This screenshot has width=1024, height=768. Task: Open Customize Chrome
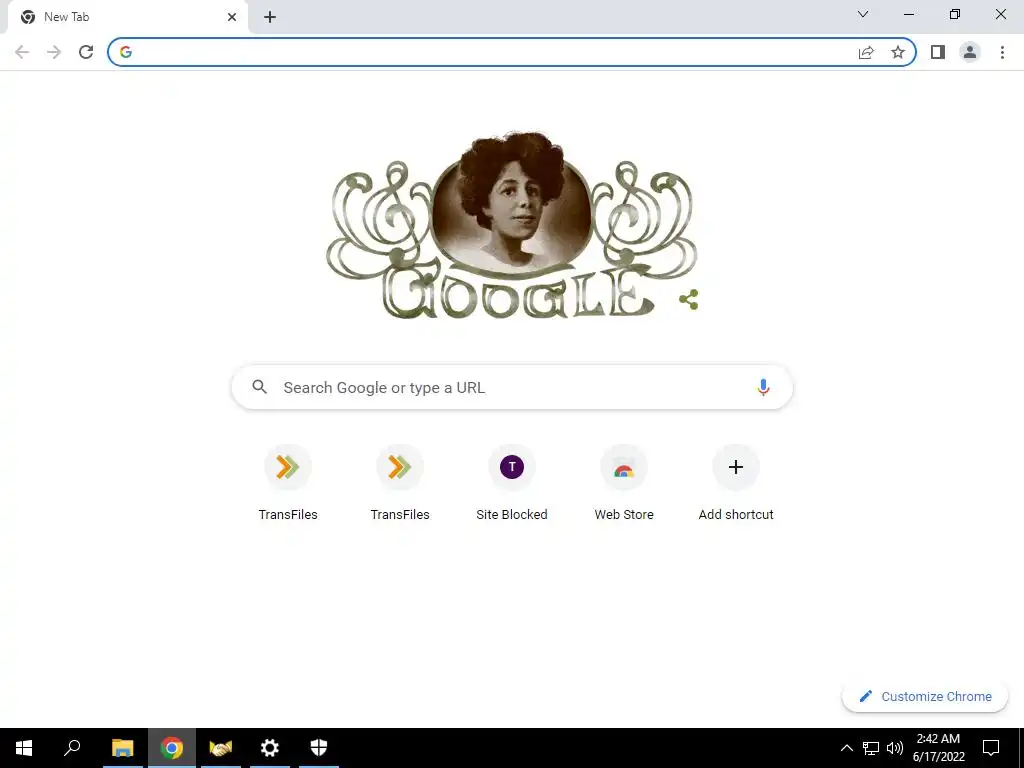click(925, 696)
